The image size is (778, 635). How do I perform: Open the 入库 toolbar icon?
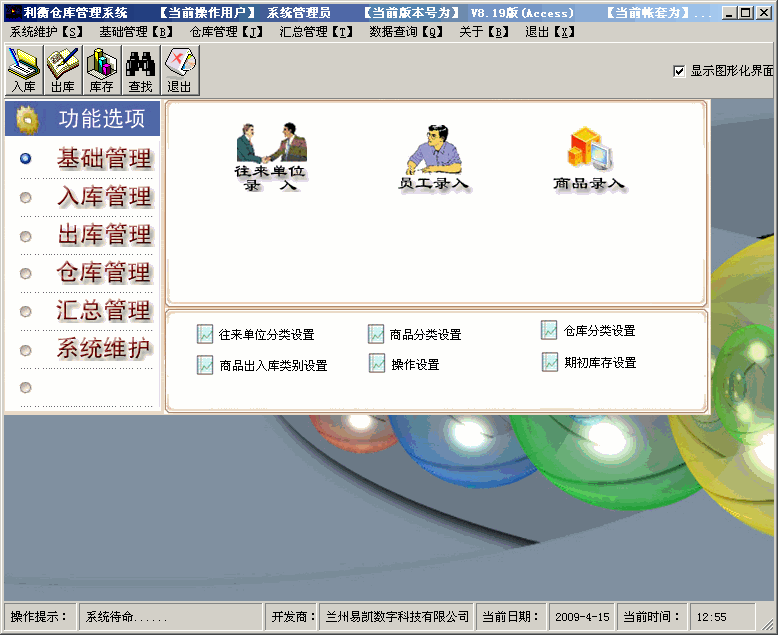click(24, 70)
